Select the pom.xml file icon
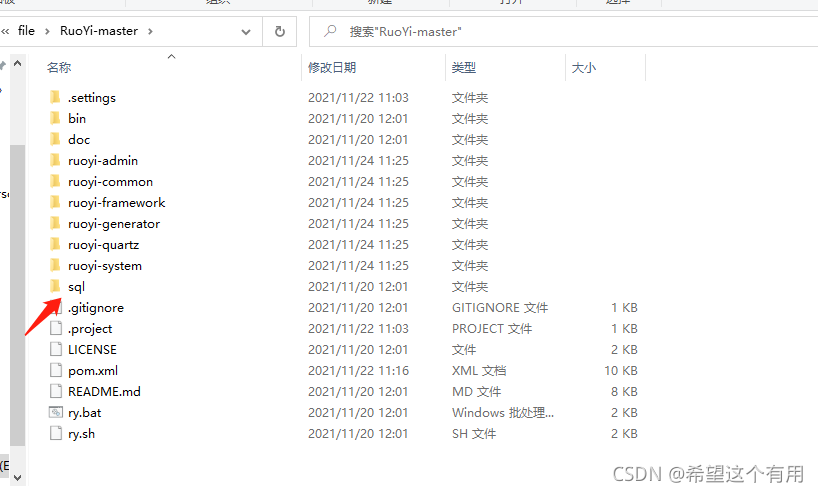818x492 pixels. 55,370
